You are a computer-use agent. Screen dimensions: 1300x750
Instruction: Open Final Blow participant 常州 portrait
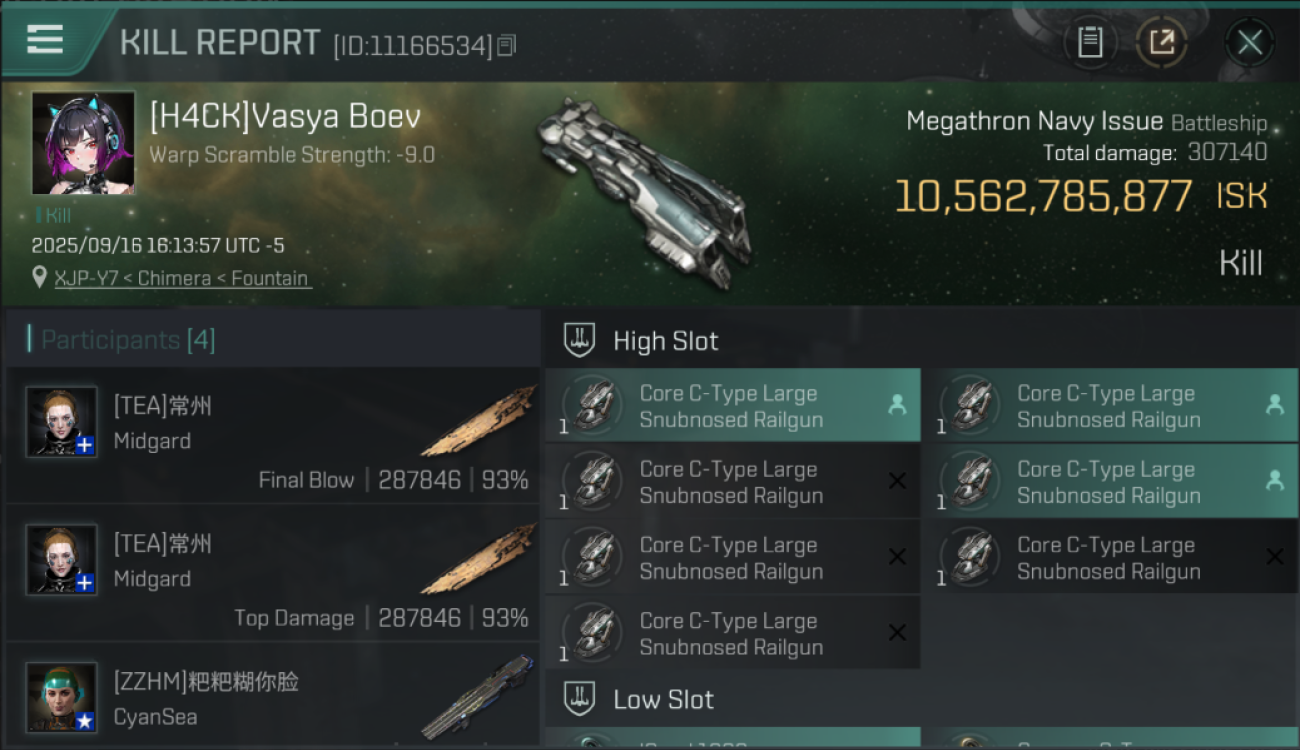coord(62,423)
